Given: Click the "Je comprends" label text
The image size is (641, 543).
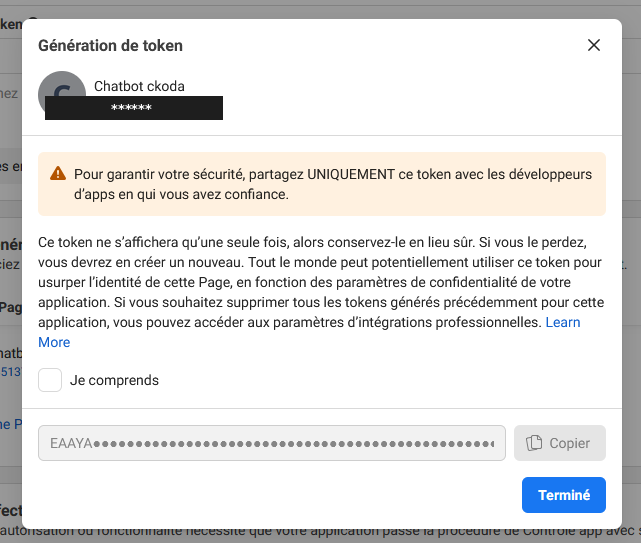Looking at the screenshot, I should [x=114, y=380].
